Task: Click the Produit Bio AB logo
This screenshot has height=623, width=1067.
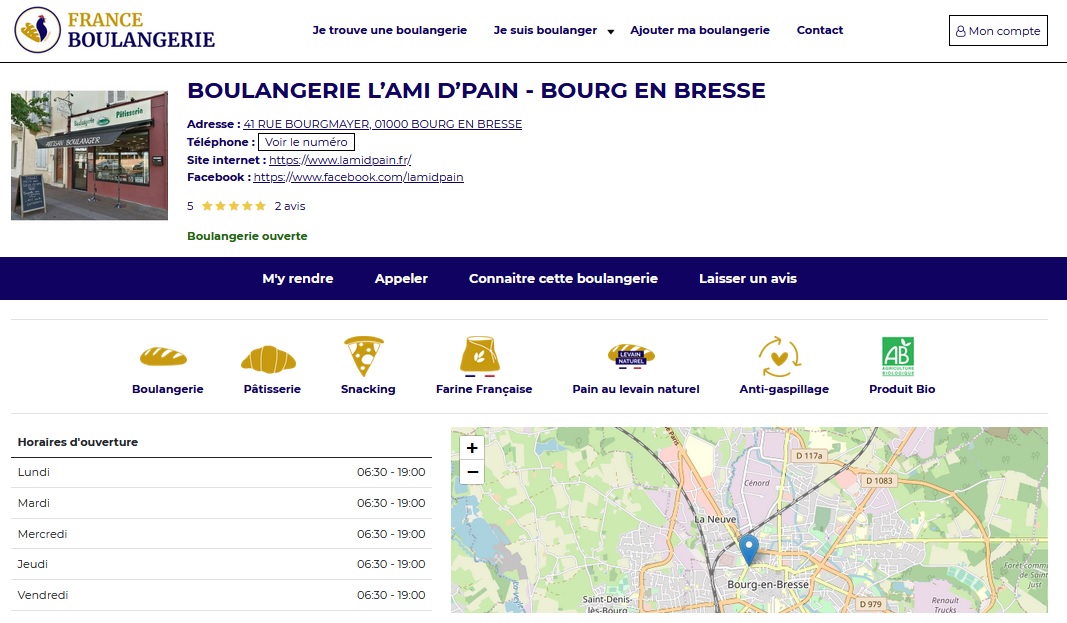Action: tap(897, 357)
